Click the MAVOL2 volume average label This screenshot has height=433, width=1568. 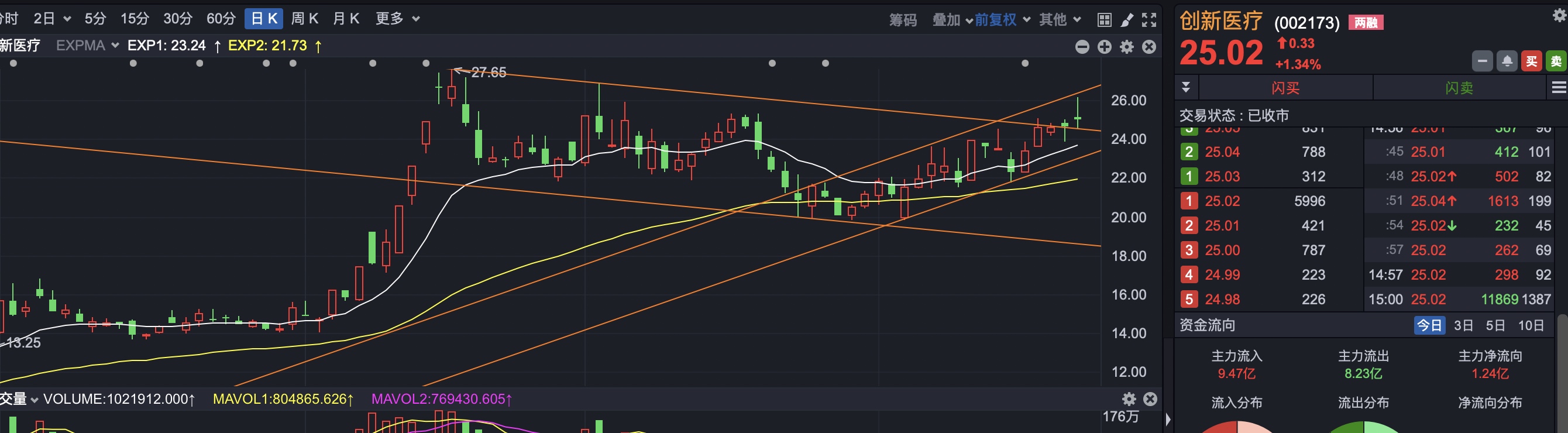441,400
